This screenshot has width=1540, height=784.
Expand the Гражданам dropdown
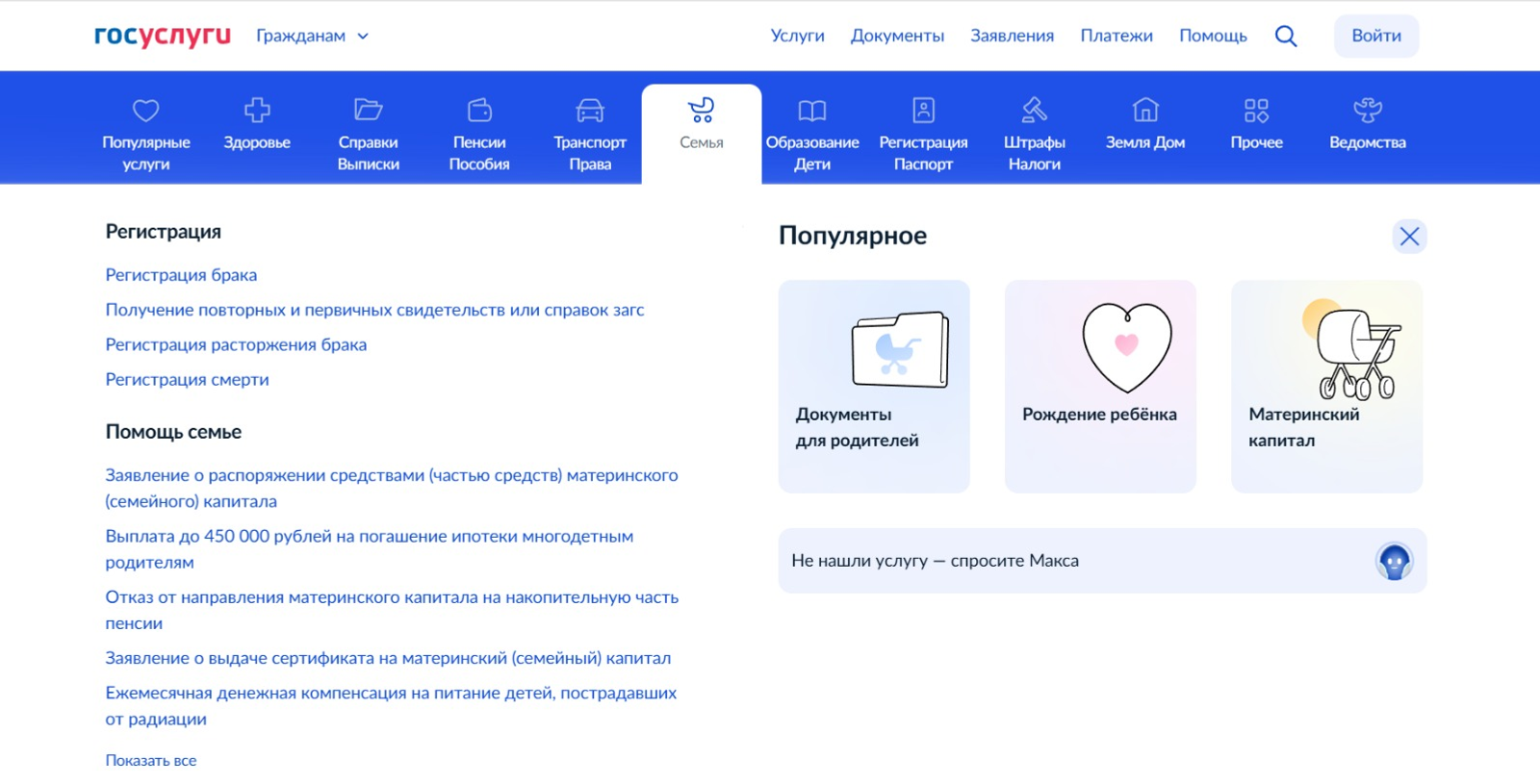(x=312, y=37)
